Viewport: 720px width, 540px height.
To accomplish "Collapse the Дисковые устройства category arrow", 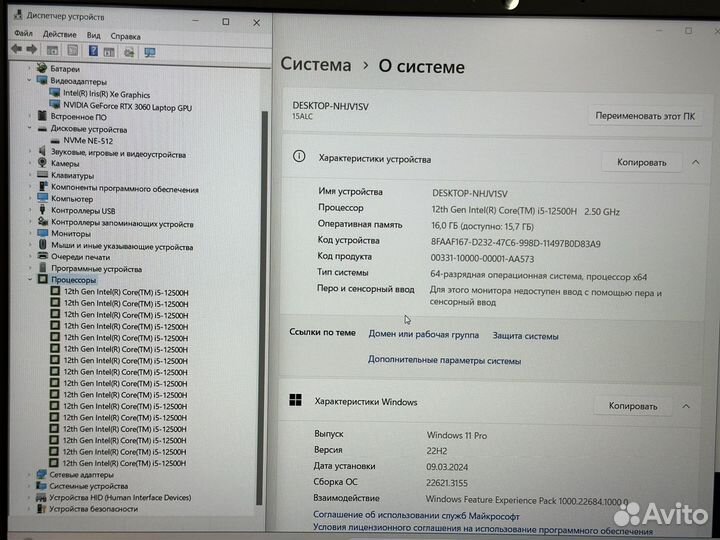I will 30,128.
